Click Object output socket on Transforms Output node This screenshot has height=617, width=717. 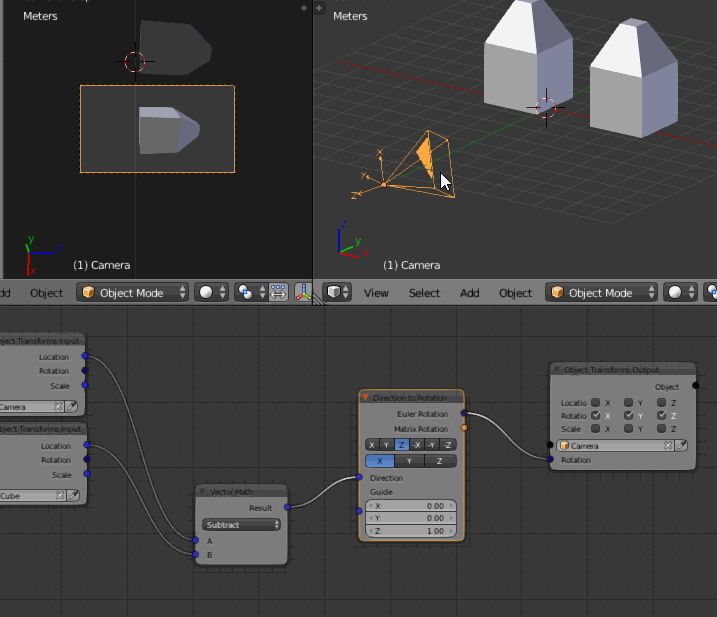coord(696,386)
